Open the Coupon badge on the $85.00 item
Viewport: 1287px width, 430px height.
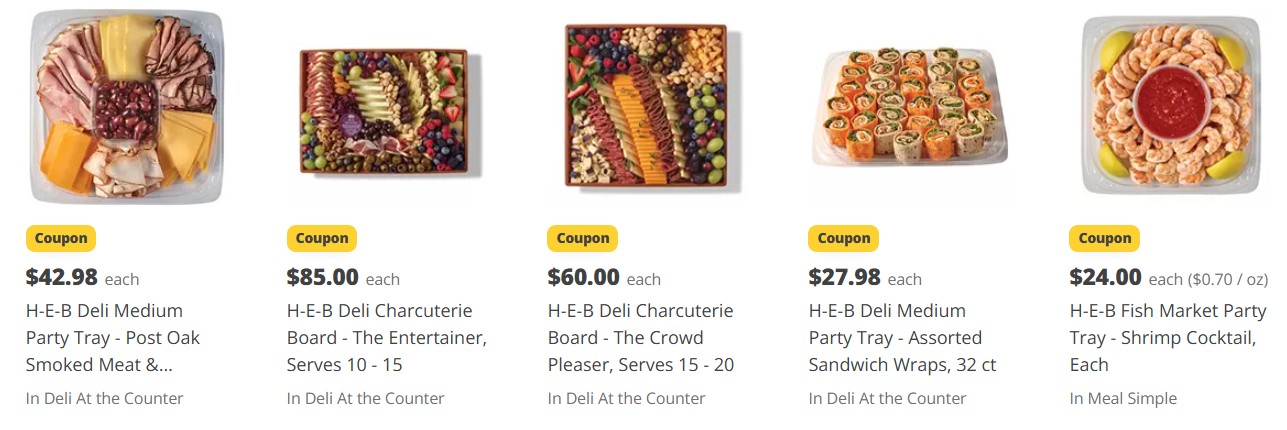pos(322,238)
